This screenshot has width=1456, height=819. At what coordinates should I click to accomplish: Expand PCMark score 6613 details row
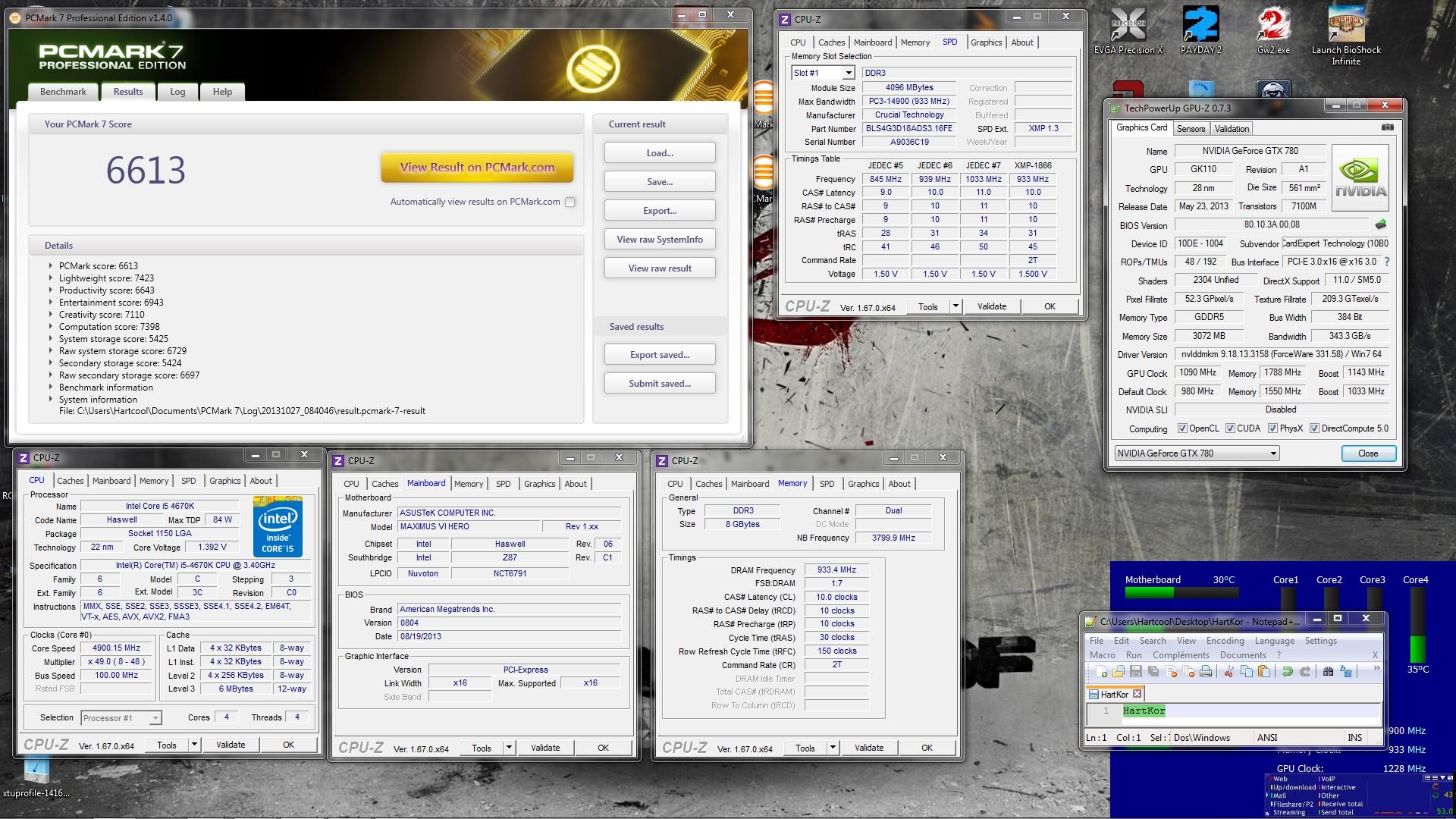click(51, 266)
